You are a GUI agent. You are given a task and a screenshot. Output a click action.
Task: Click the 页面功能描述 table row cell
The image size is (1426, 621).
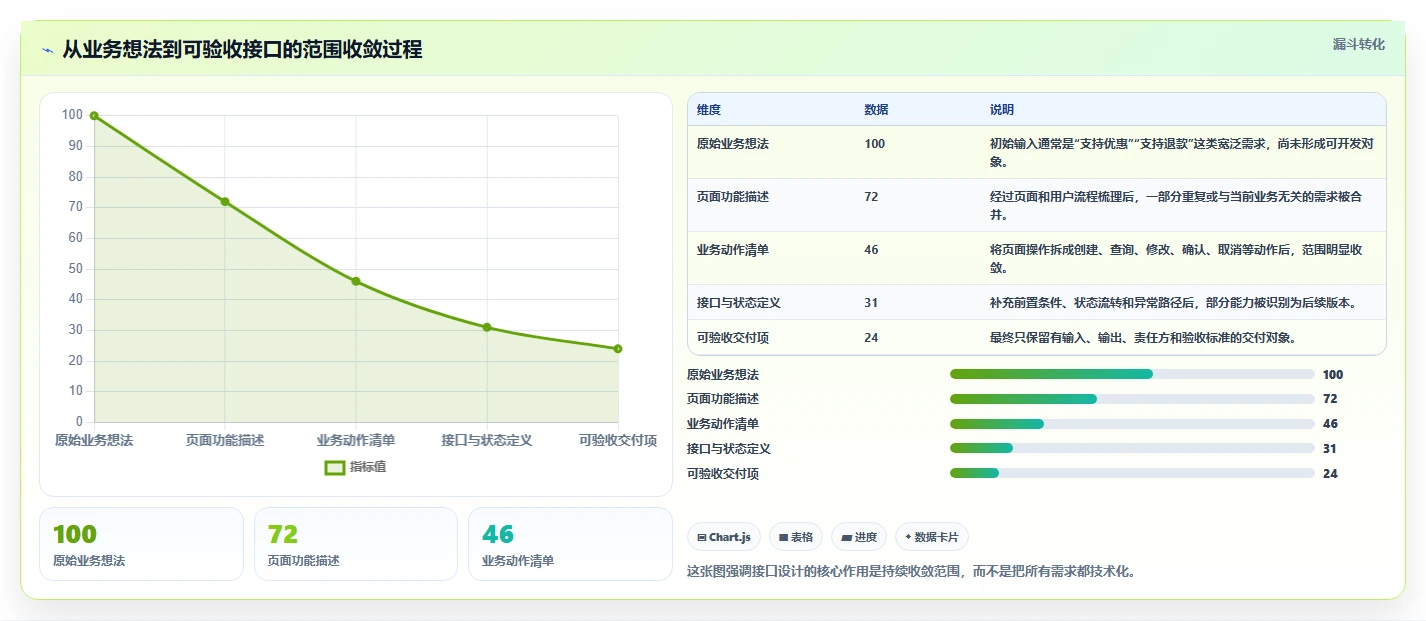pos(733,197)
